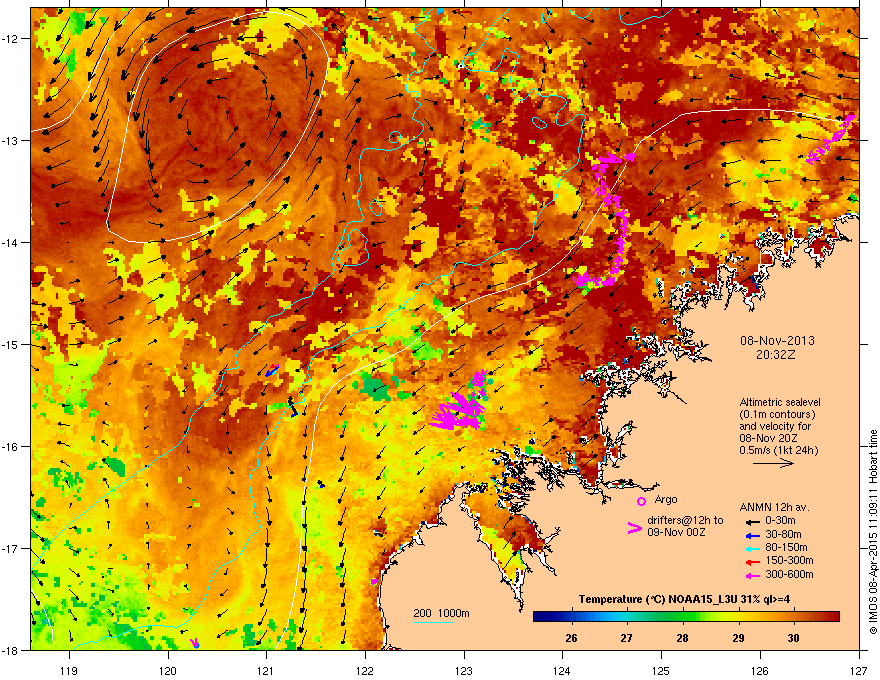880x680 pixels.
Task: Click the '(0.1m contours)' caption line
Action: click(x=777, y=415)
